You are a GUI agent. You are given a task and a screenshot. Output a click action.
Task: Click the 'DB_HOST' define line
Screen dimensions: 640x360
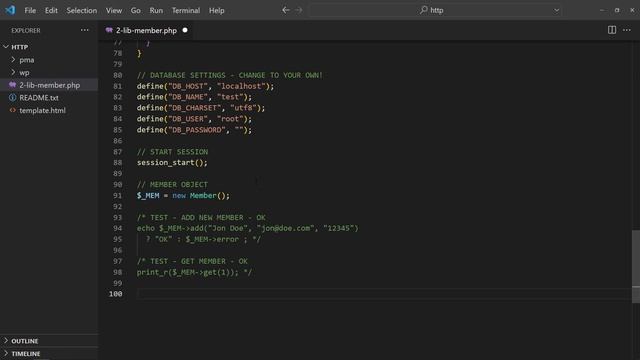click(205, 86)
